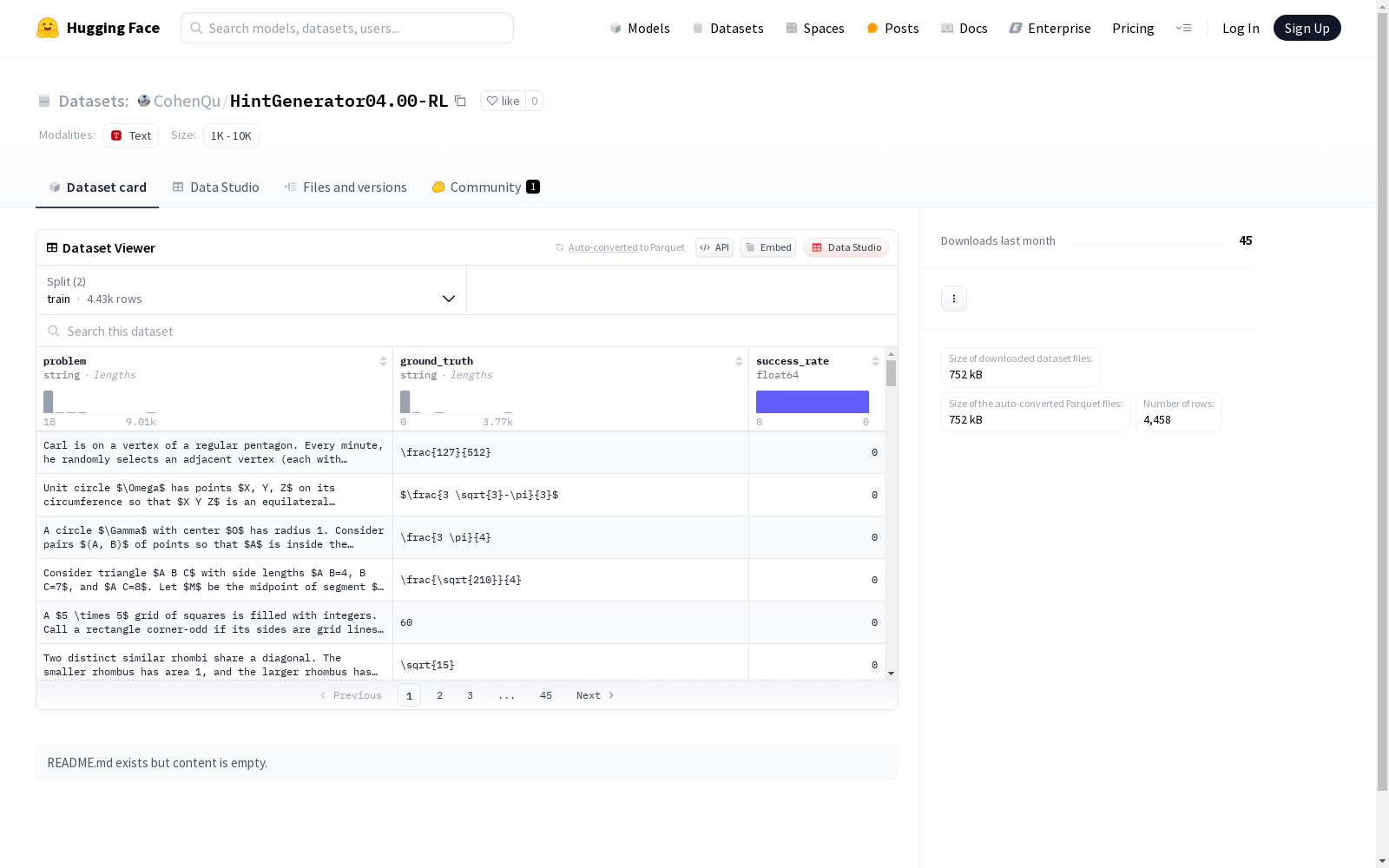The width and height of the screenshot is (1389, 868).
Task: Click the search magnifier in dataset search
Action: tap(54, 331)
